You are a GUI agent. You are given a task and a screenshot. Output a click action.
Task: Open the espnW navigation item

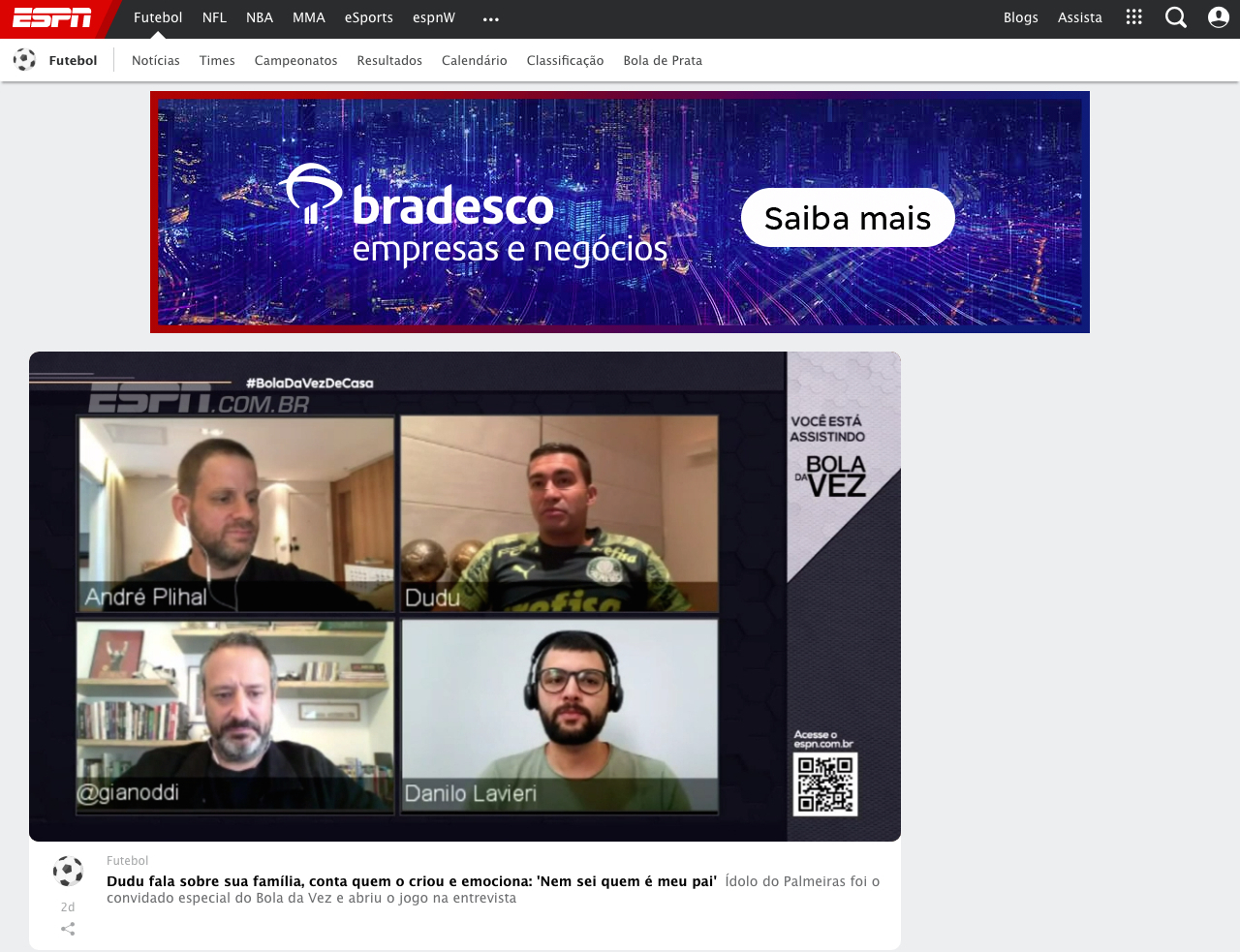pos(434,17)
